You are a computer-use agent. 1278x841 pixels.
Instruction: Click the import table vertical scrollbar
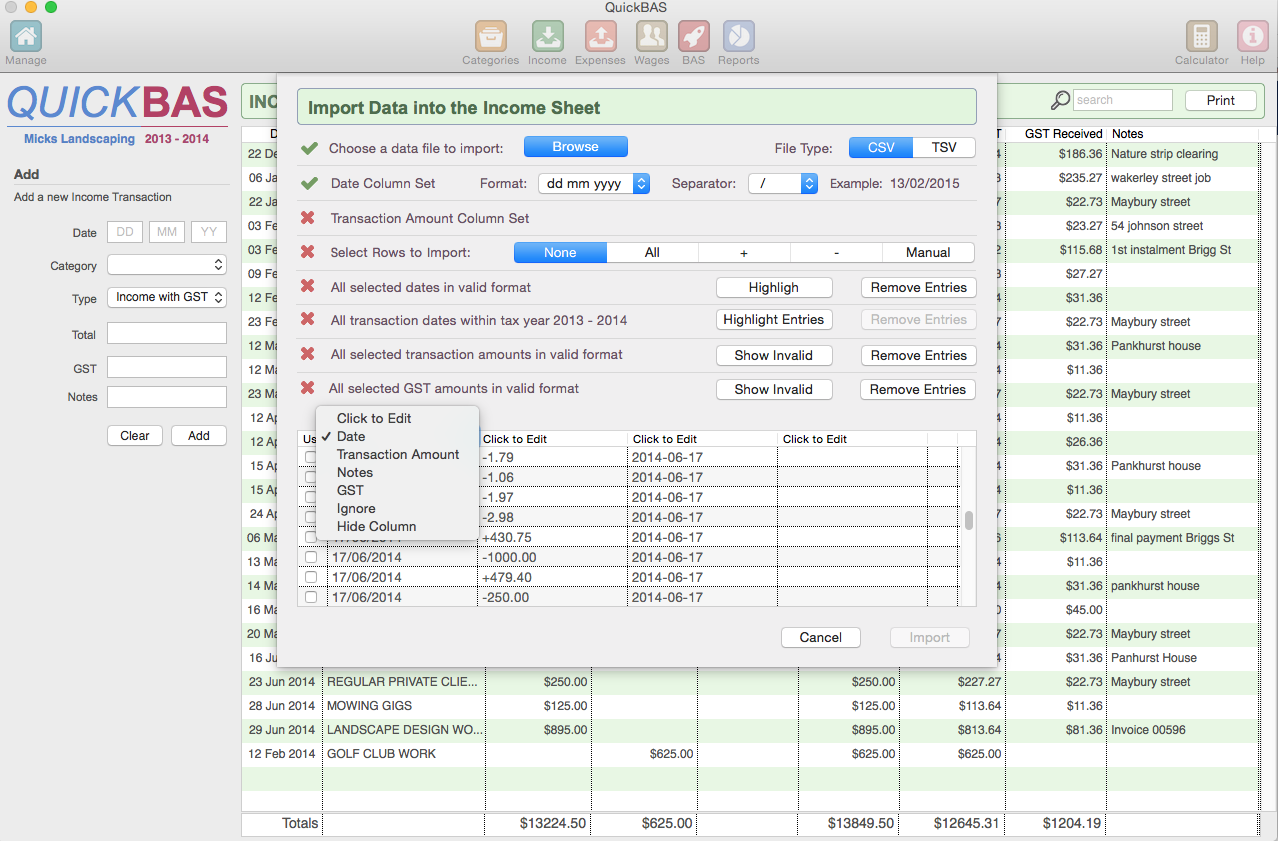click(x=968, y=520)
